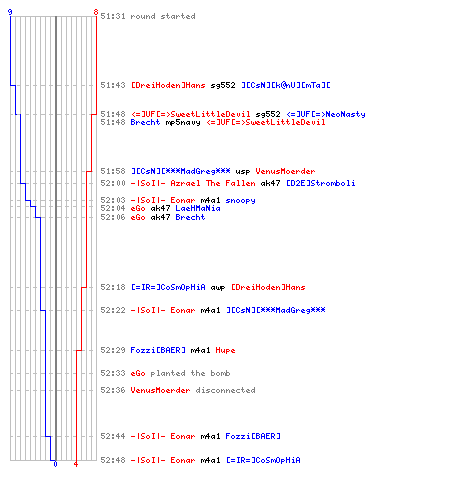Screen dimensions: 450x500
Task: Click snoopy in the 52:03 kill line
Action: (x=240, y=200)
